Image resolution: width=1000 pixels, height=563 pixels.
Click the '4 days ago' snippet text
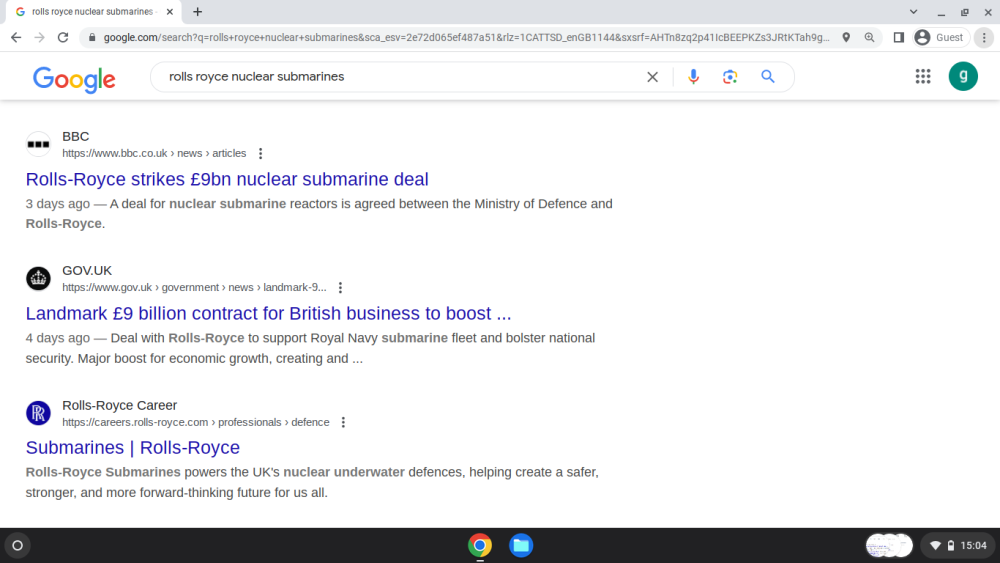click(57, 338)
